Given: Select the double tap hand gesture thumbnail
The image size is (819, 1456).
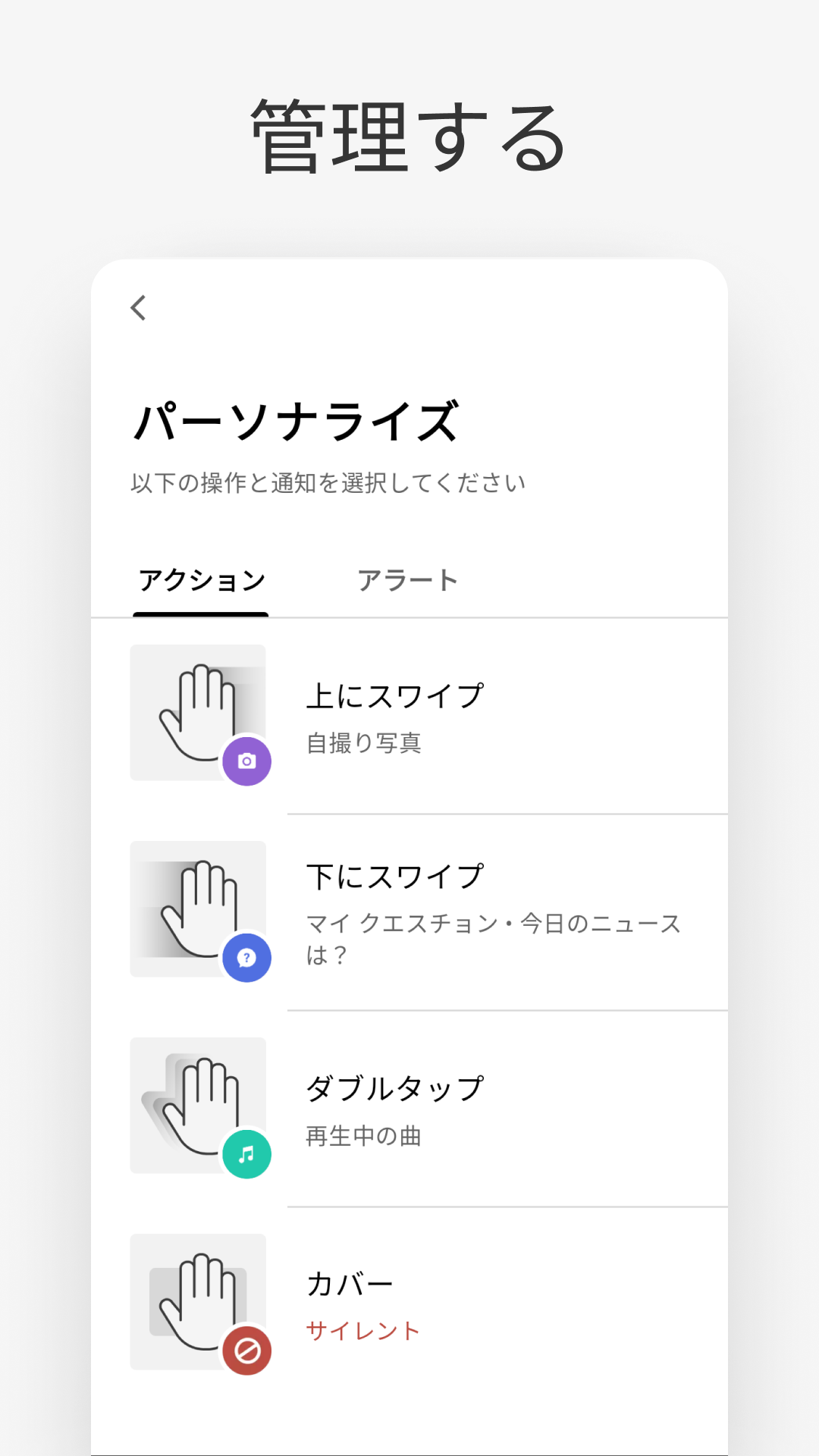Looking at the screenshot, I should pyautogui.click(x=198, y=1106).
